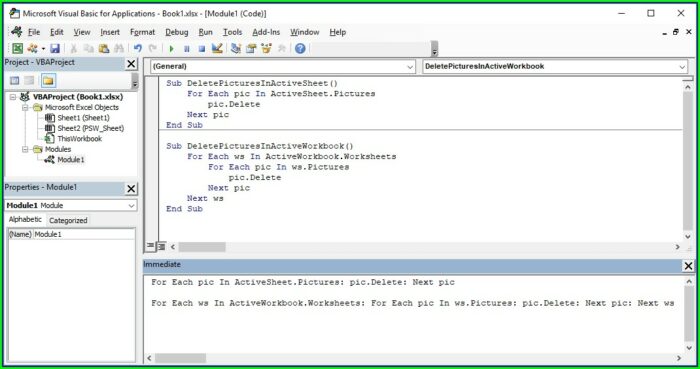Image resolution: width=700 pixels, height=369 pixels.
Task: Select Sheet2 (PSW_Sheet) in the project tree
Action: pyautogui.click(x=91, y=128)
